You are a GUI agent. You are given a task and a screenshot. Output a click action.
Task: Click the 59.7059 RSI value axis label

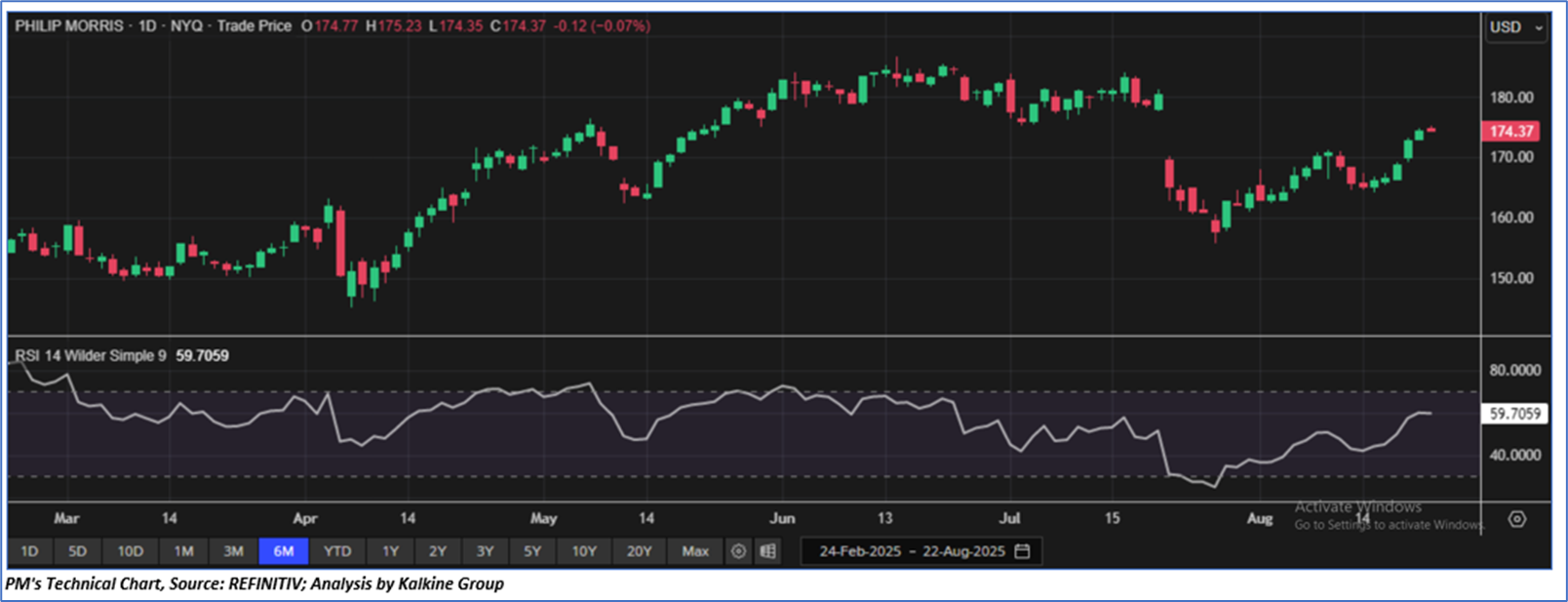(x=1514, y=414)
